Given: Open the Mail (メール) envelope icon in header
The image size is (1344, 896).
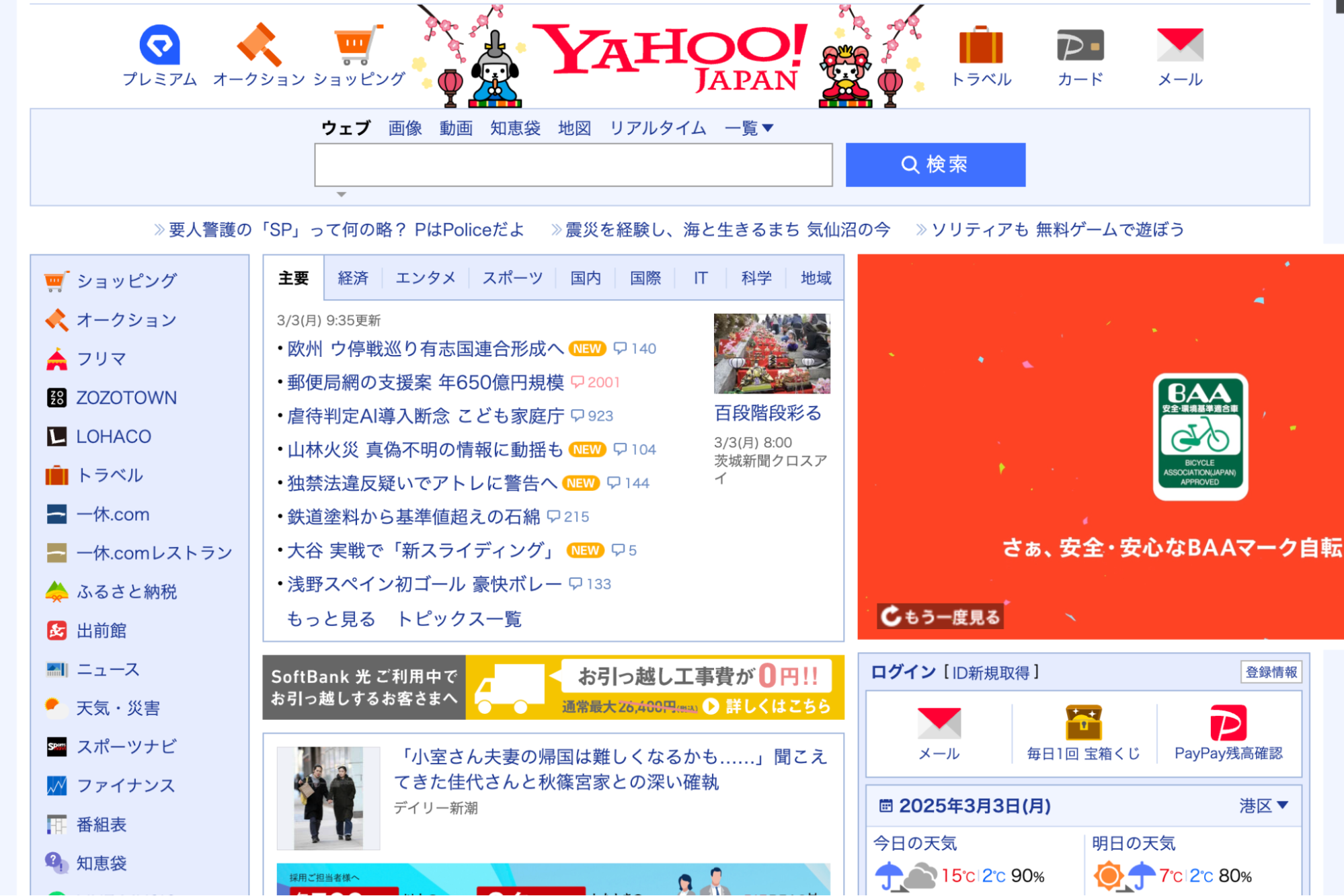Looking at the screenshot, I should 1180,44.
